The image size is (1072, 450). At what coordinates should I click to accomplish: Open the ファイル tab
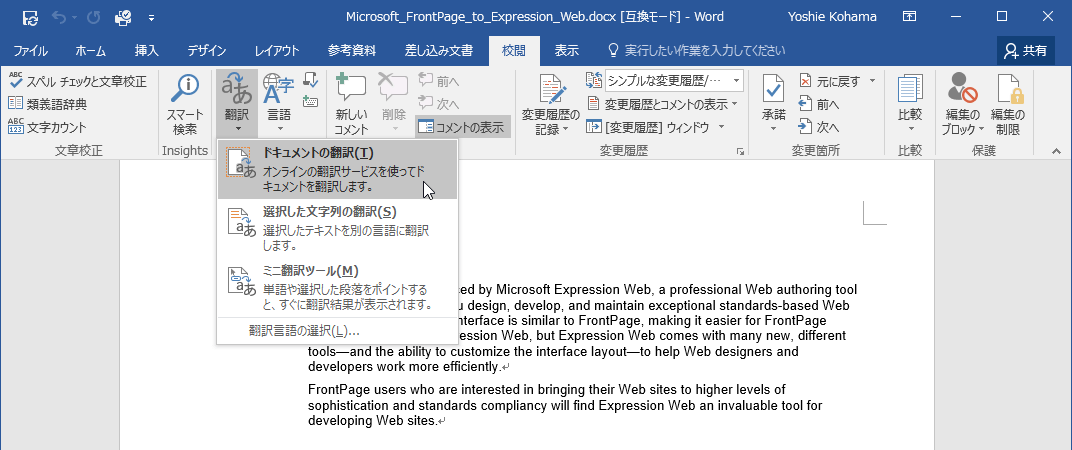31,51
